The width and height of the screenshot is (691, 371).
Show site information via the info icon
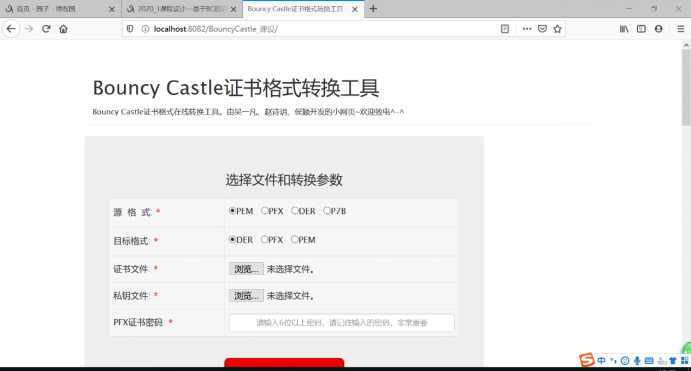145,29
